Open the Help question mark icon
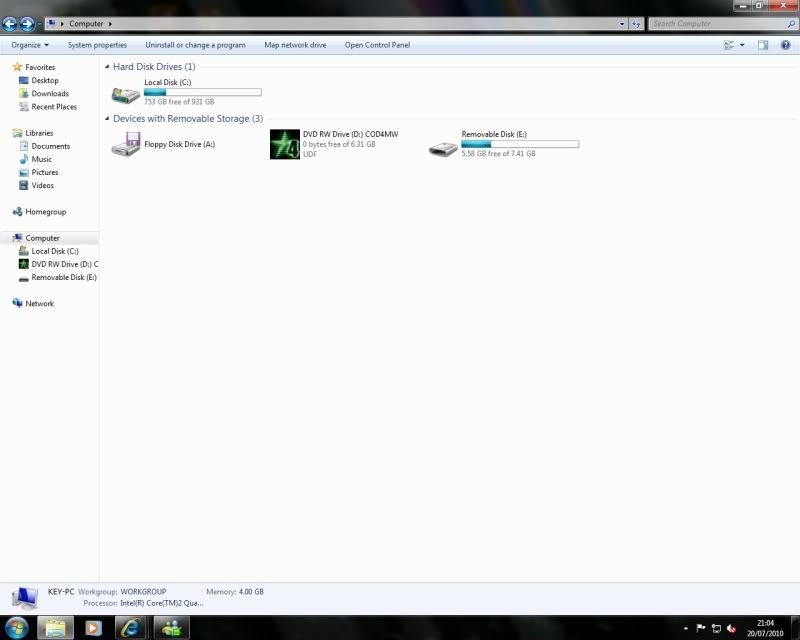The image size is (800, 640). 785,45
